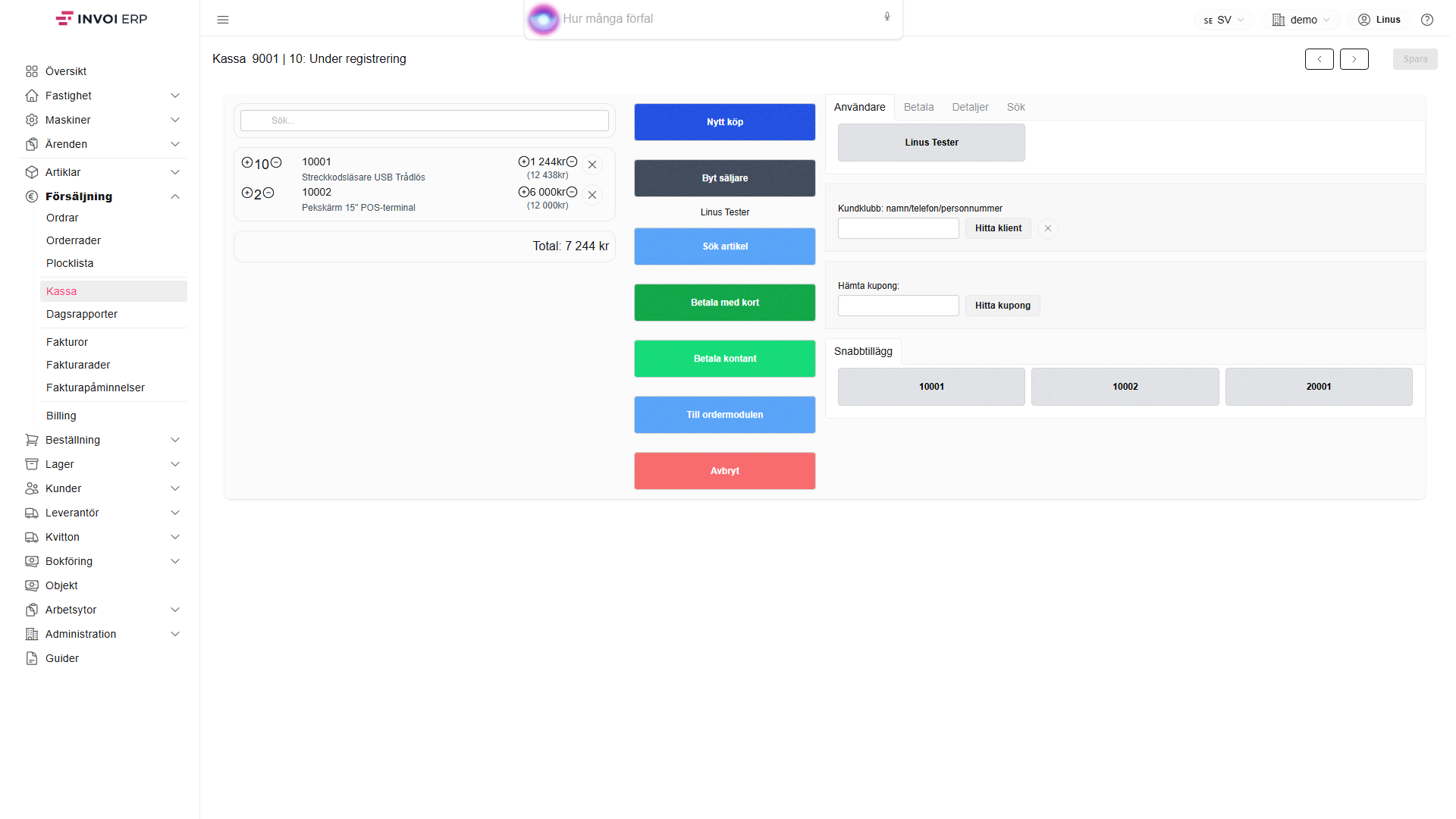This screenshot has height=819, width=1456.
Task: Clear the Kundklubb client X icon
Action: tap(1048, 228)
